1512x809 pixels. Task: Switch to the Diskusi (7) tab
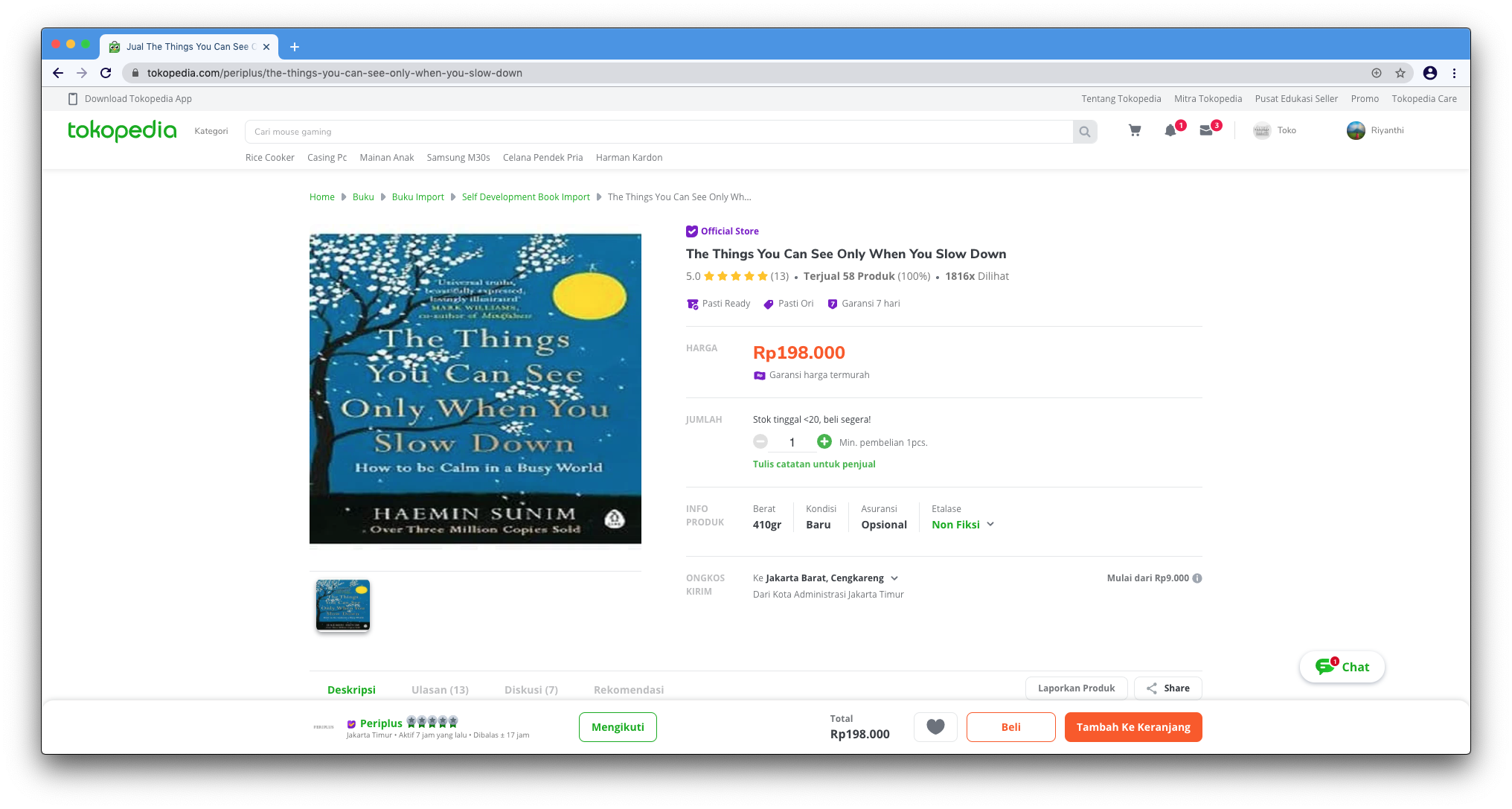pos(531,690)
